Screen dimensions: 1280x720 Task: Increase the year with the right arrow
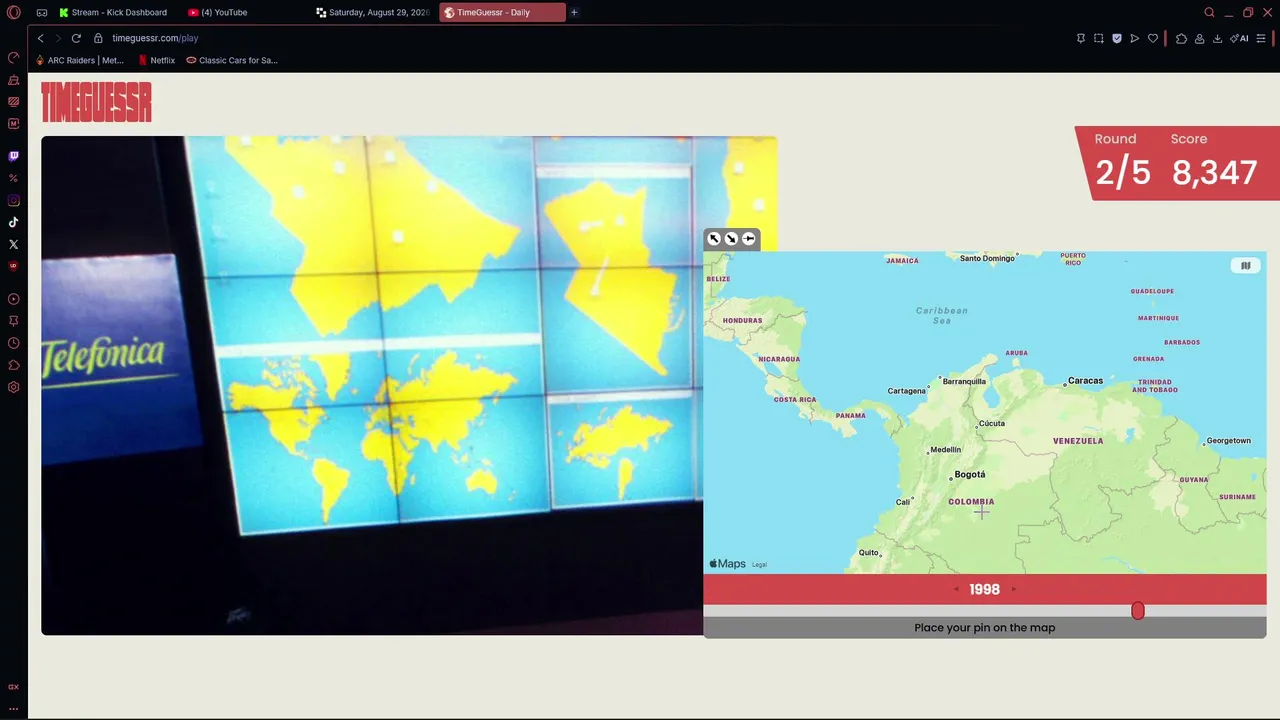(1014, 590)
